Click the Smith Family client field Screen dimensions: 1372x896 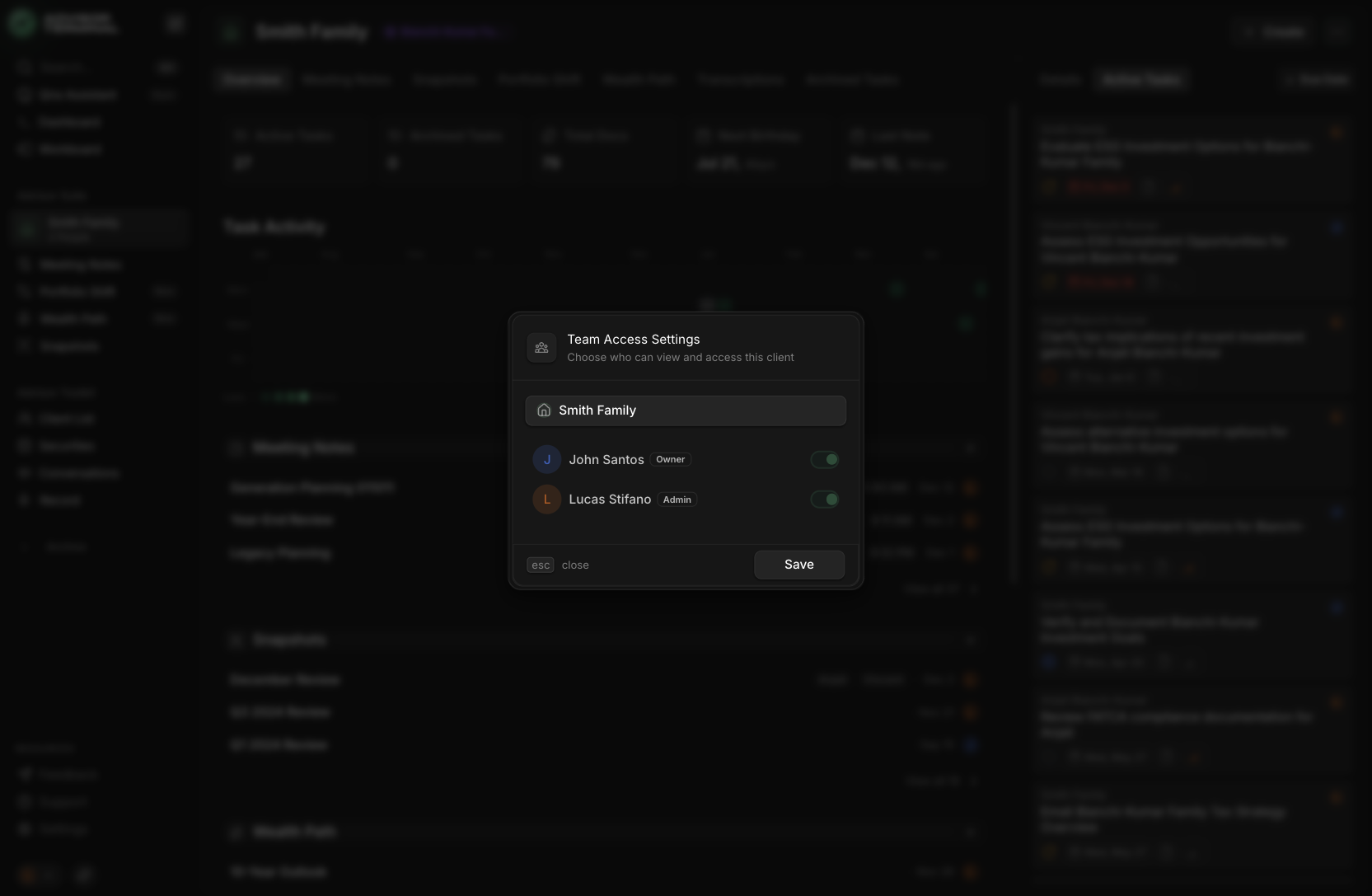(x=686, y=410)
